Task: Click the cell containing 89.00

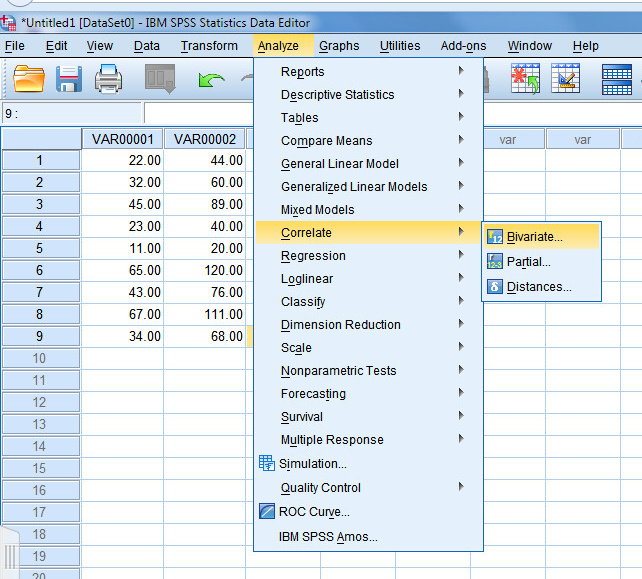Action: (x=205, y=204)
